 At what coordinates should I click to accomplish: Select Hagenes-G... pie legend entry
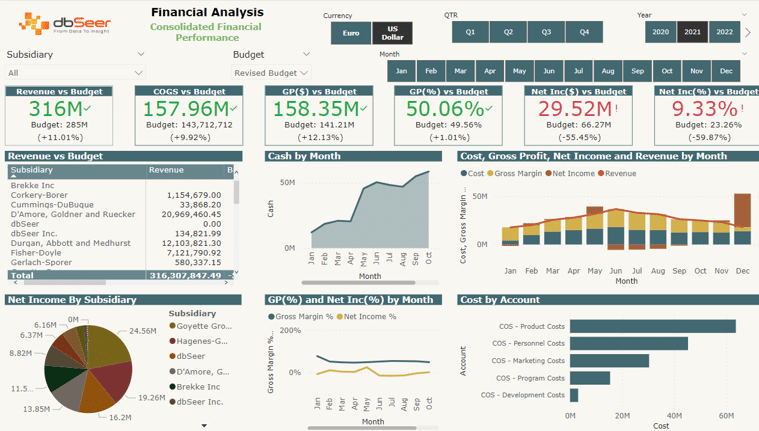click(198, 341)
